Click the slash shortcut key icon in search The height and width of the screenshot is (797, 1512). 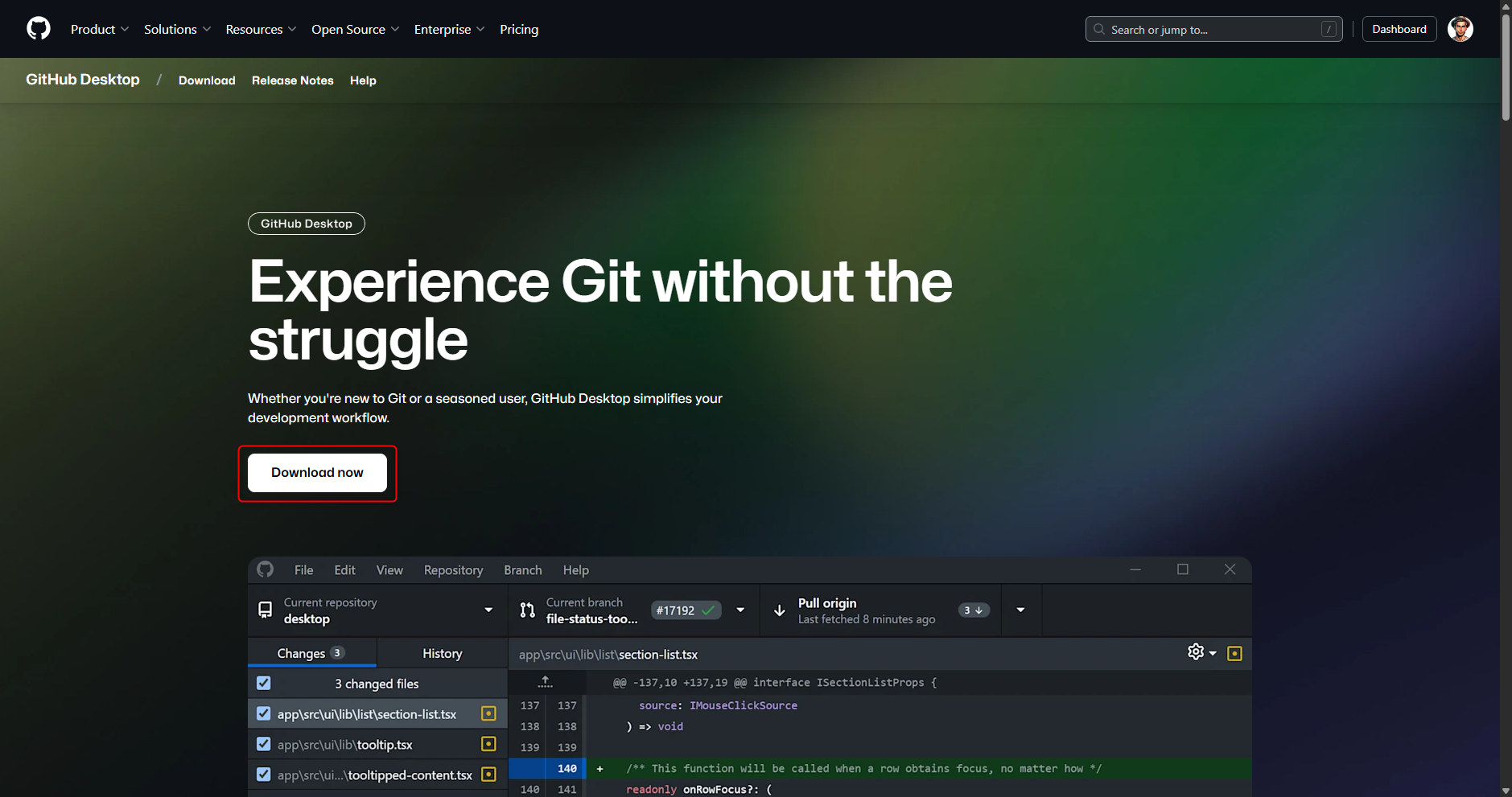1329,29
